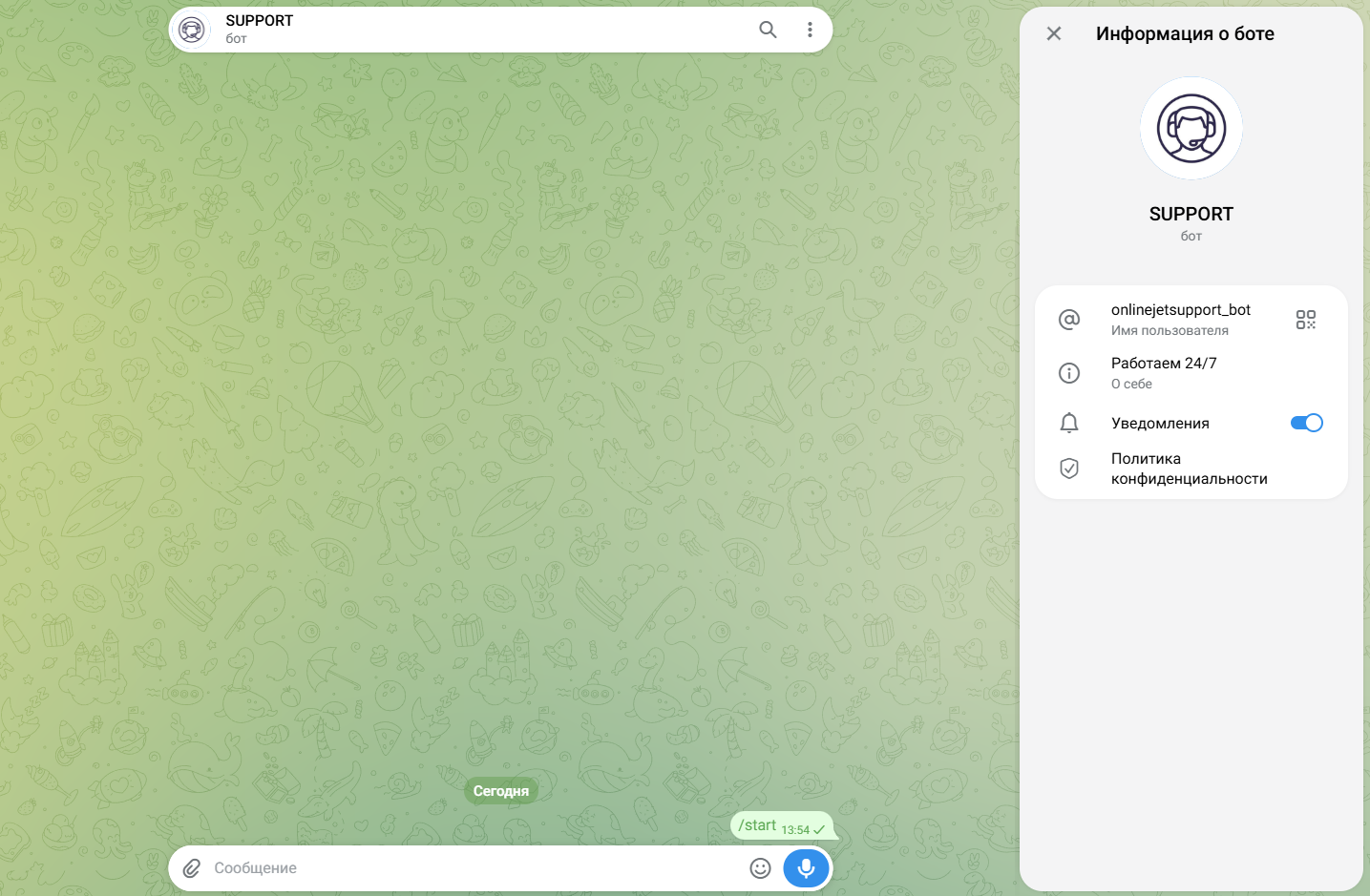Show QR code for onlinejetsupport_bot
Viewport: 1370px width, 896px height.
[1306, 320]
